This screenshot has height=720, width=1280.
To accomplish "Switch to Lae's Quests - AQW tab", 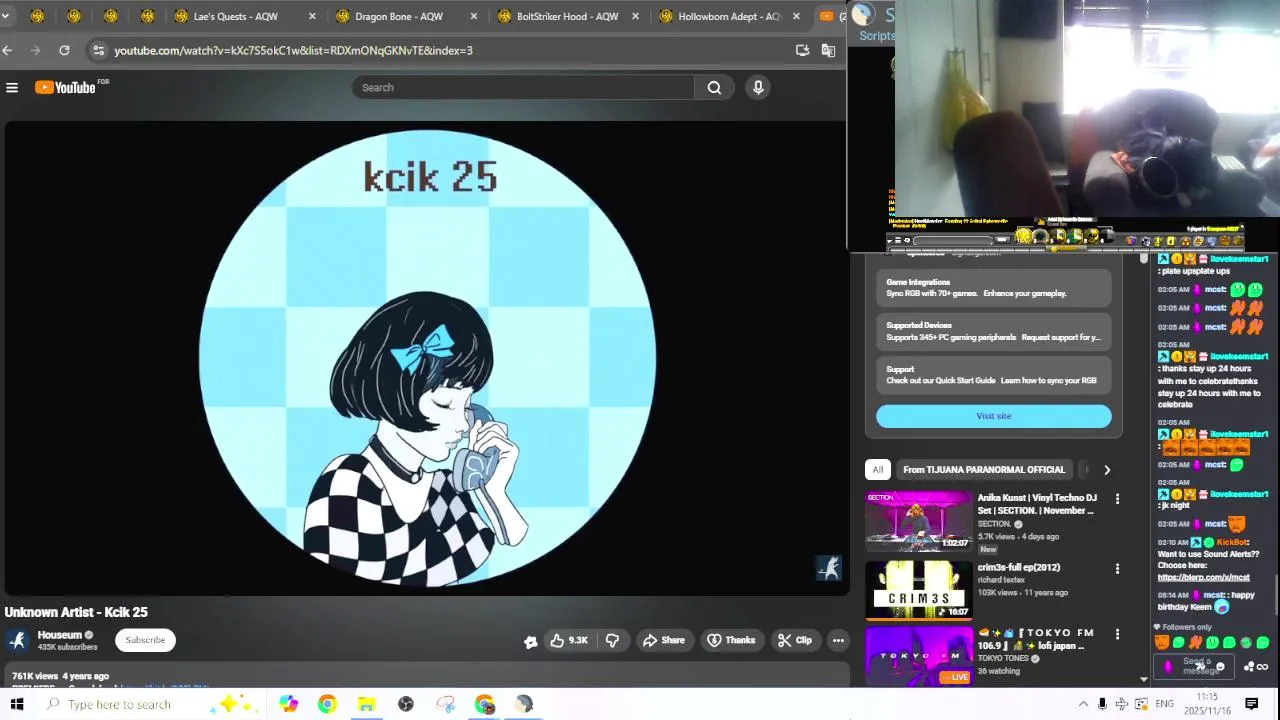I will pyautogui.click(x=244, y=16).
